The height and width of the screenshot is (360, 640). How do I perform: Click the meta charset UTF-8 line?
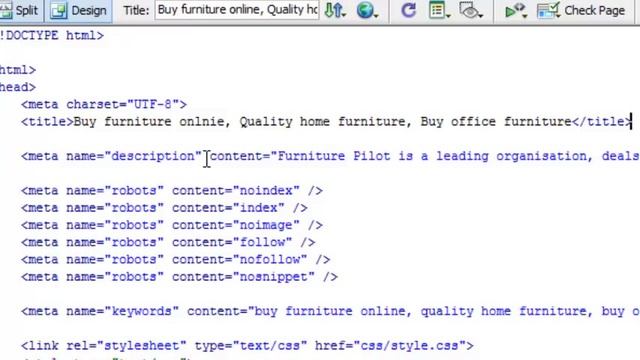pos(104,104)
